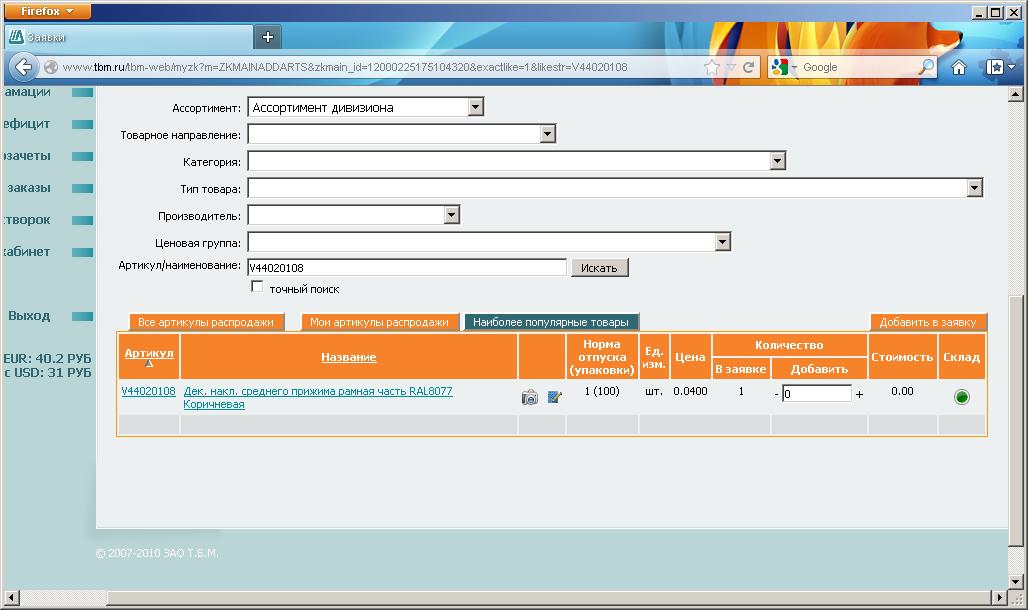Image resolution: width=1028 pixels, height=610 pixels.
Task: Click plus to increase quantity
Action: coord(859,394)
